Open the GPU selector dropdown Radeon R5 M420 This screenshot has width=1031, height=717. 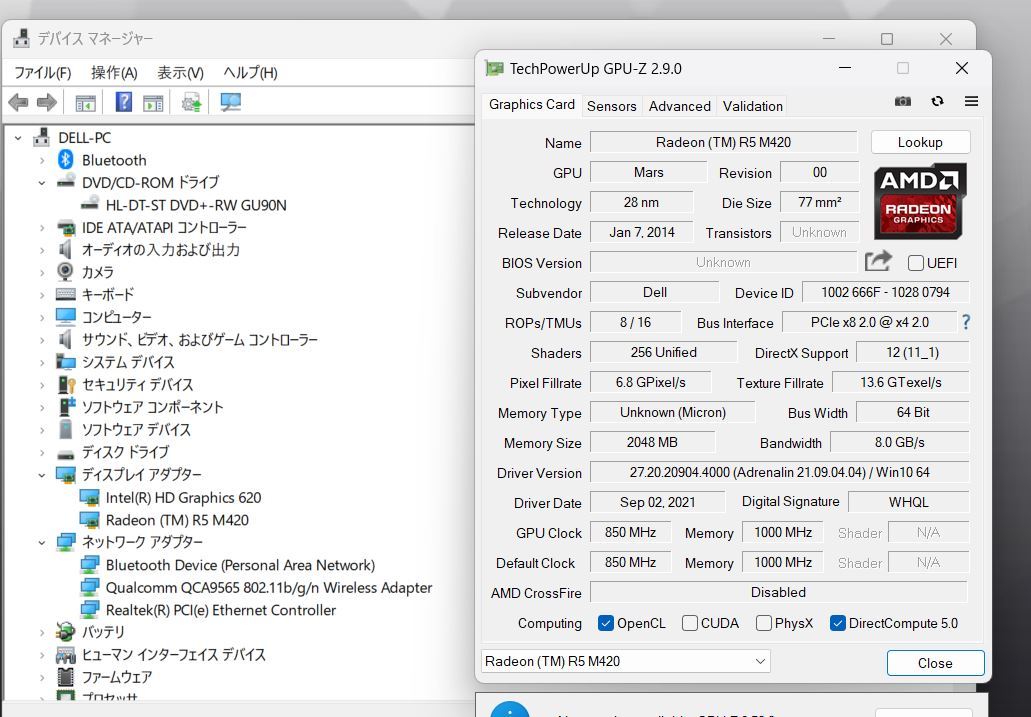pyautogui.click(x=625, y=661)
